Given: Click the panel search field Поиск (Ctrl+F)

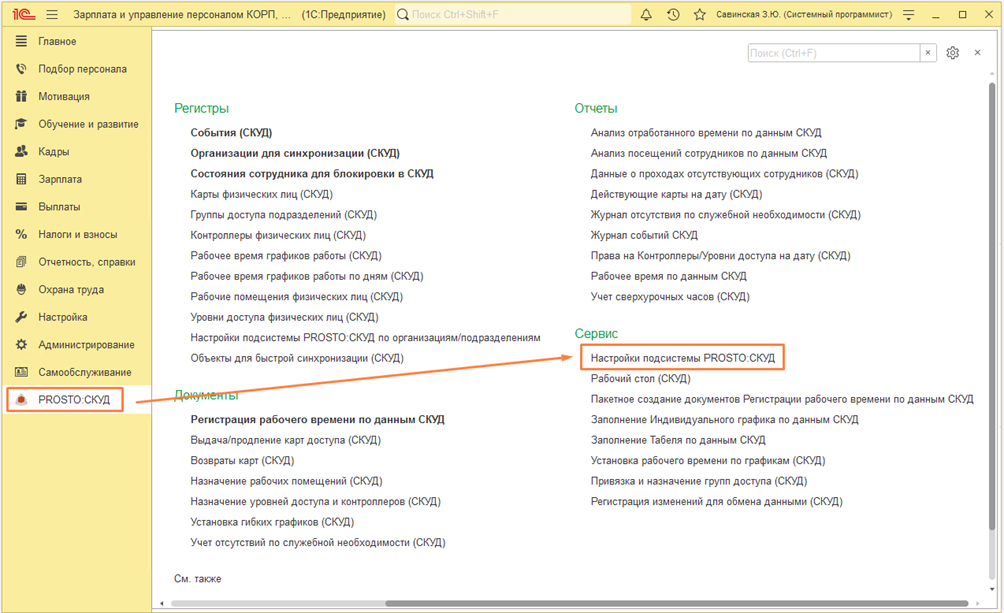Looking at the screenshot, I should click(833, 53).
